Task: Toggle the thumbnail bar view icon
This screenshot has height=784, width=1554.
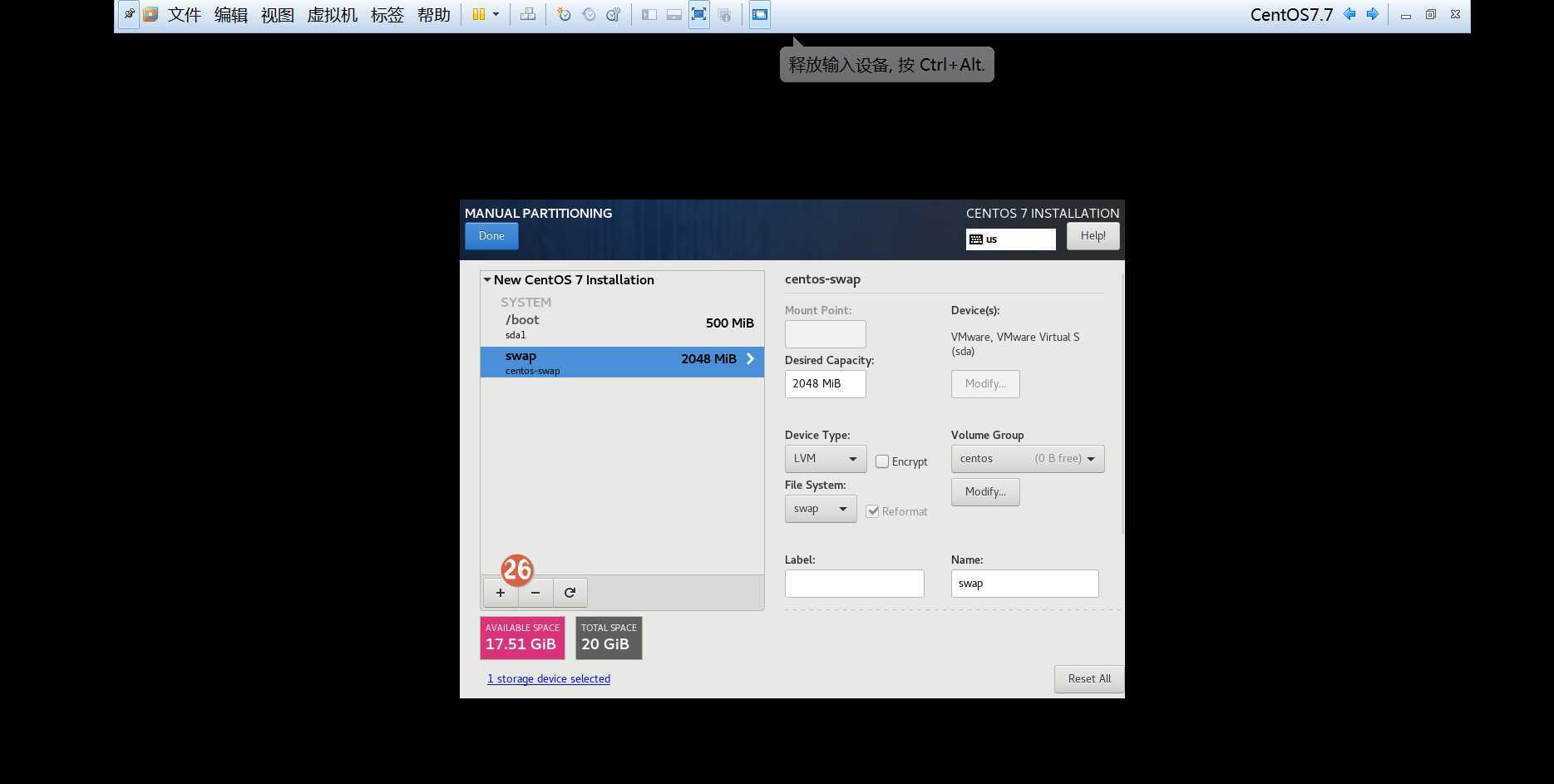Action: click(674, 14)
